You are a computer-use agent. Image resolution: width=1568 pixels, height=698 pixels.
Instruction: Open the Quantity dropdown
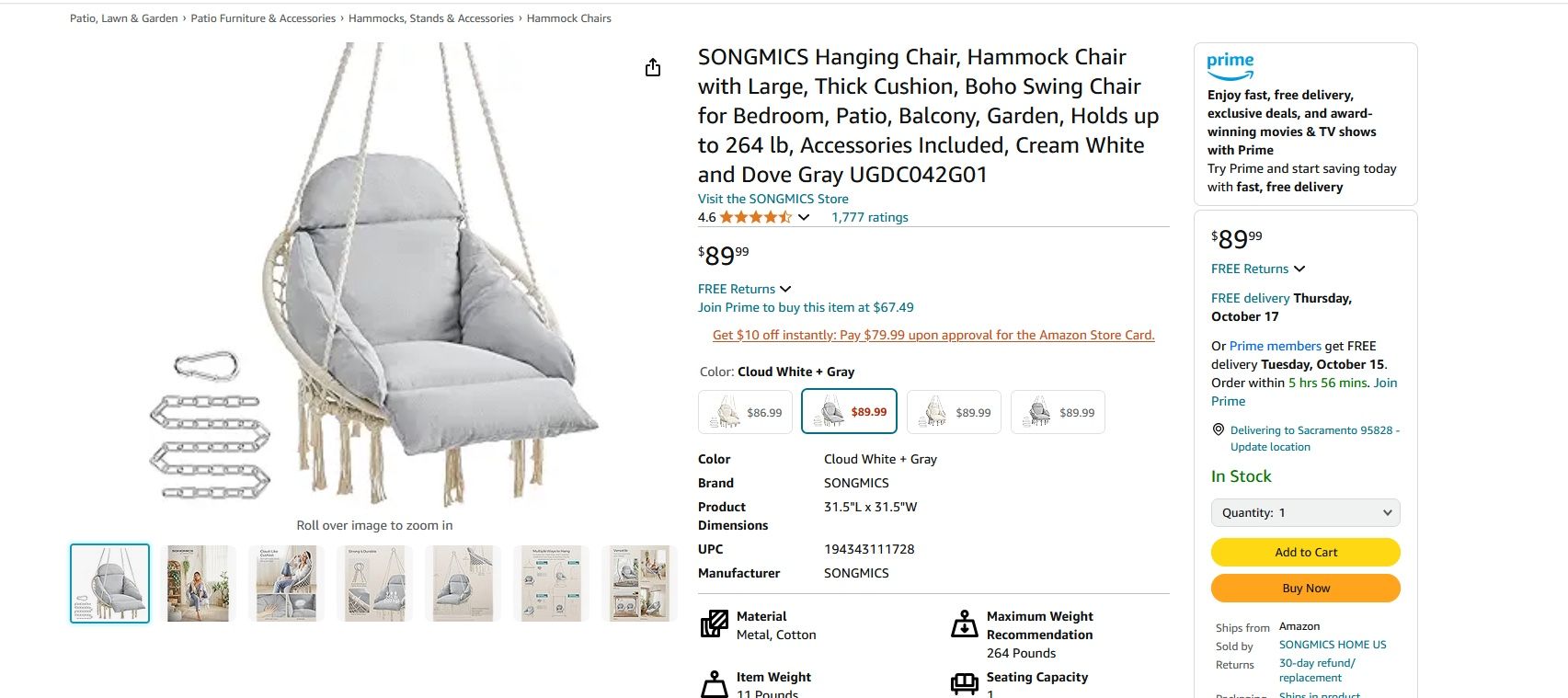coord(1305,512)
